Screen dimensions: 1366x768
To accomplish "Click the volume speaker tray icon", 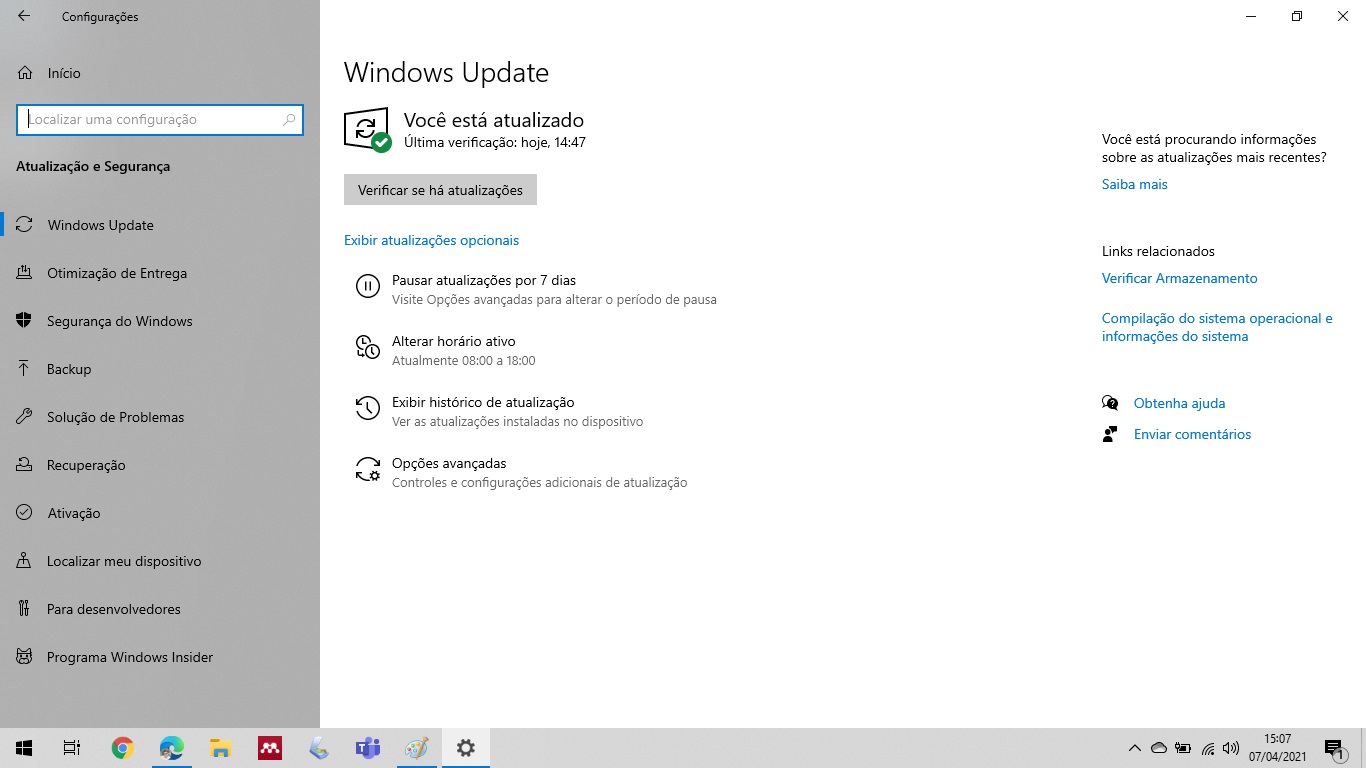I will [1231, 748].
